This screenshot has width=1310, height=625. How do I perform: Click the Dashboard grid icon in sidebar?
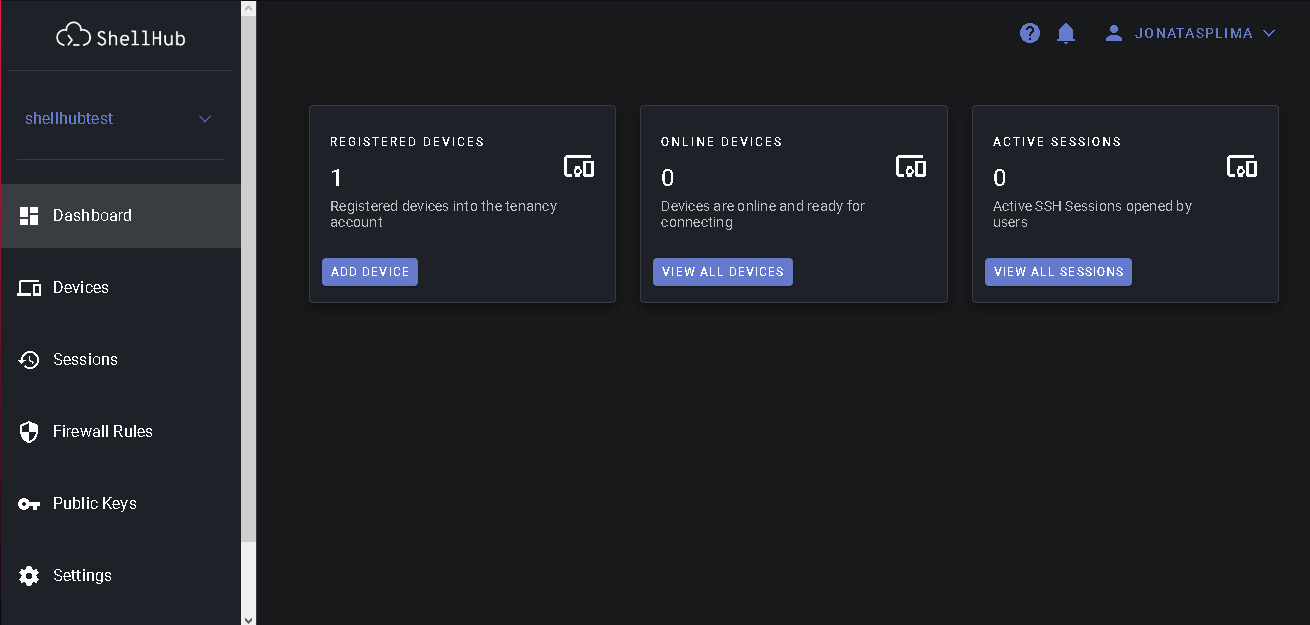click(29, 216)
